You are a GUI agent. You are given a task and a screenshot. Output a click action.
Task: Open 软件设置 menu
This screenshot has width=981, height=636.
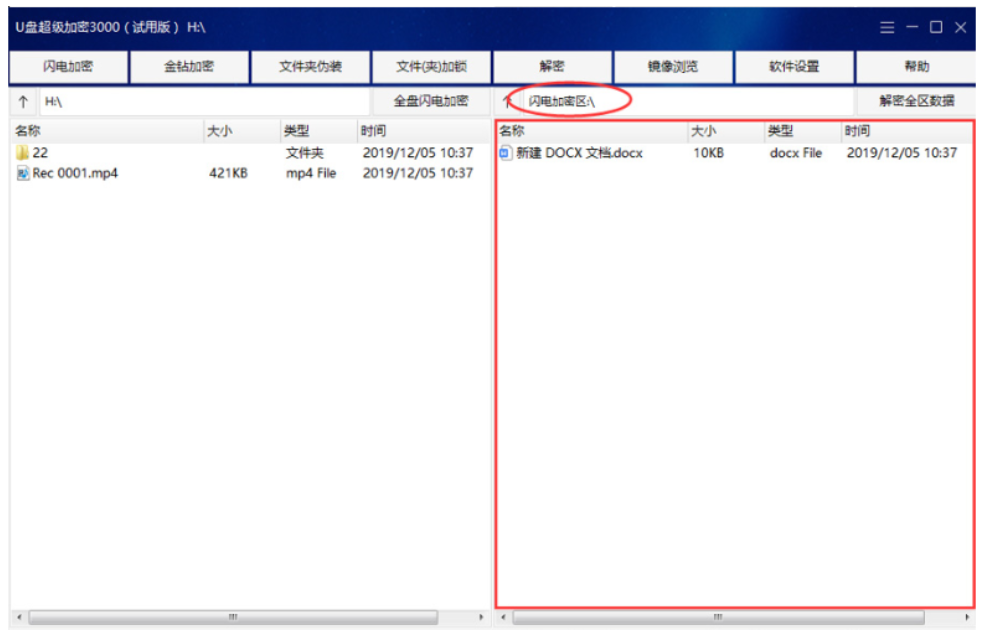(794, 67)
